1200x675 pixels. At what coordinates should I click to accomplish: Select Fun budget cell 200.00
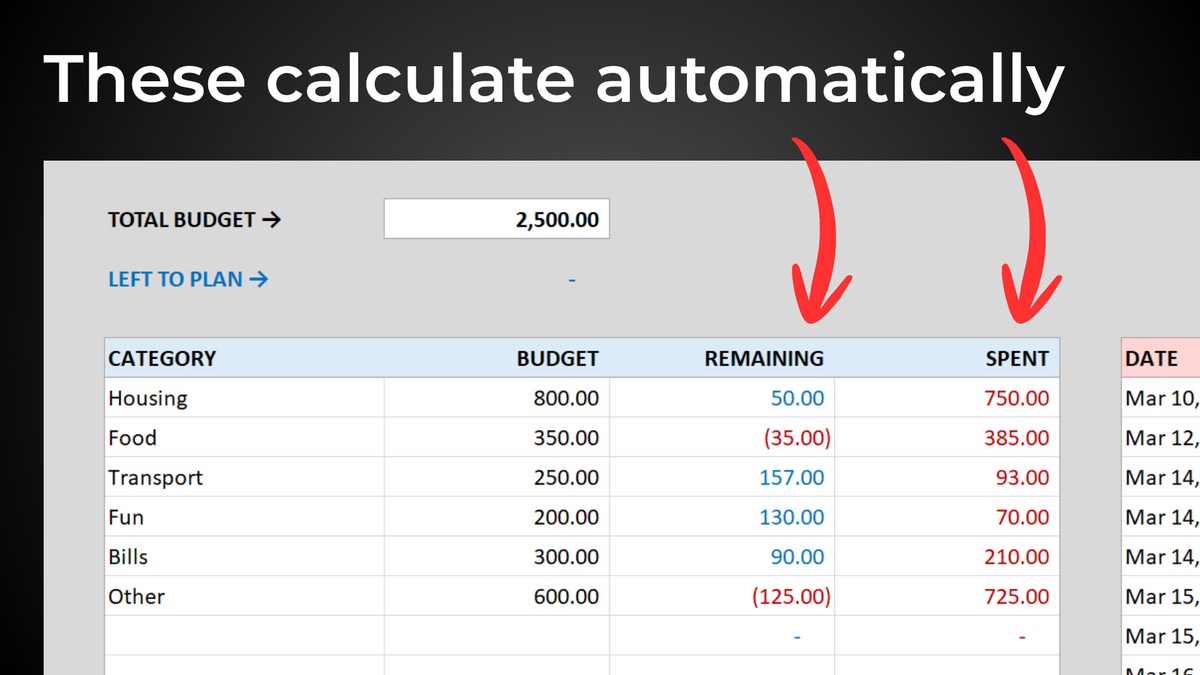(497, 517)
